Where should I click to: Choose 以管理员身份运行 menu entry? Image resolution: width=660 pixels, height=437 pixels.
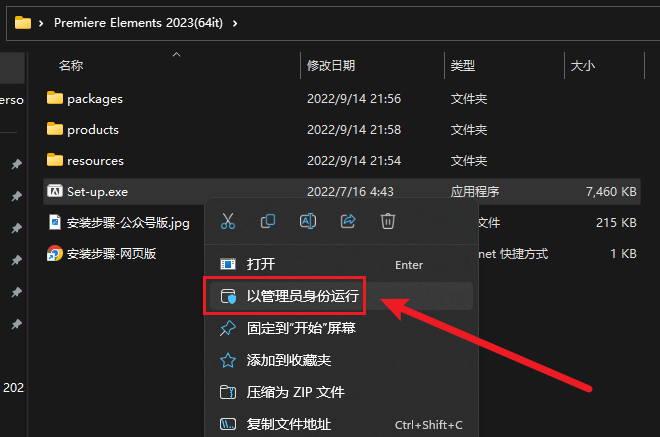point(341,296)
